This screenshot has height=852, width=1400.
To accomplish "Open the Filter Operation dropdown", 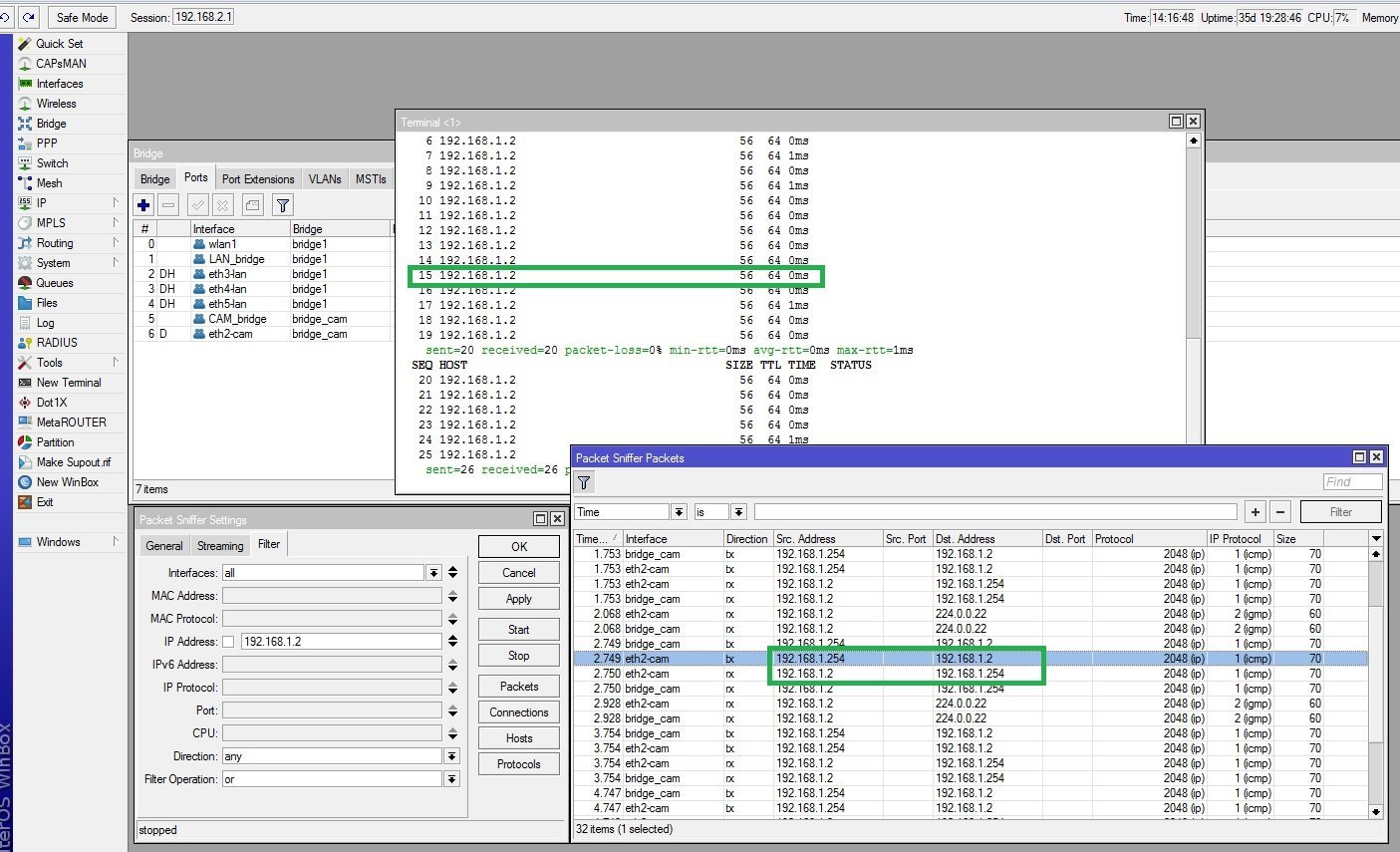I will (x=451, y=779).
